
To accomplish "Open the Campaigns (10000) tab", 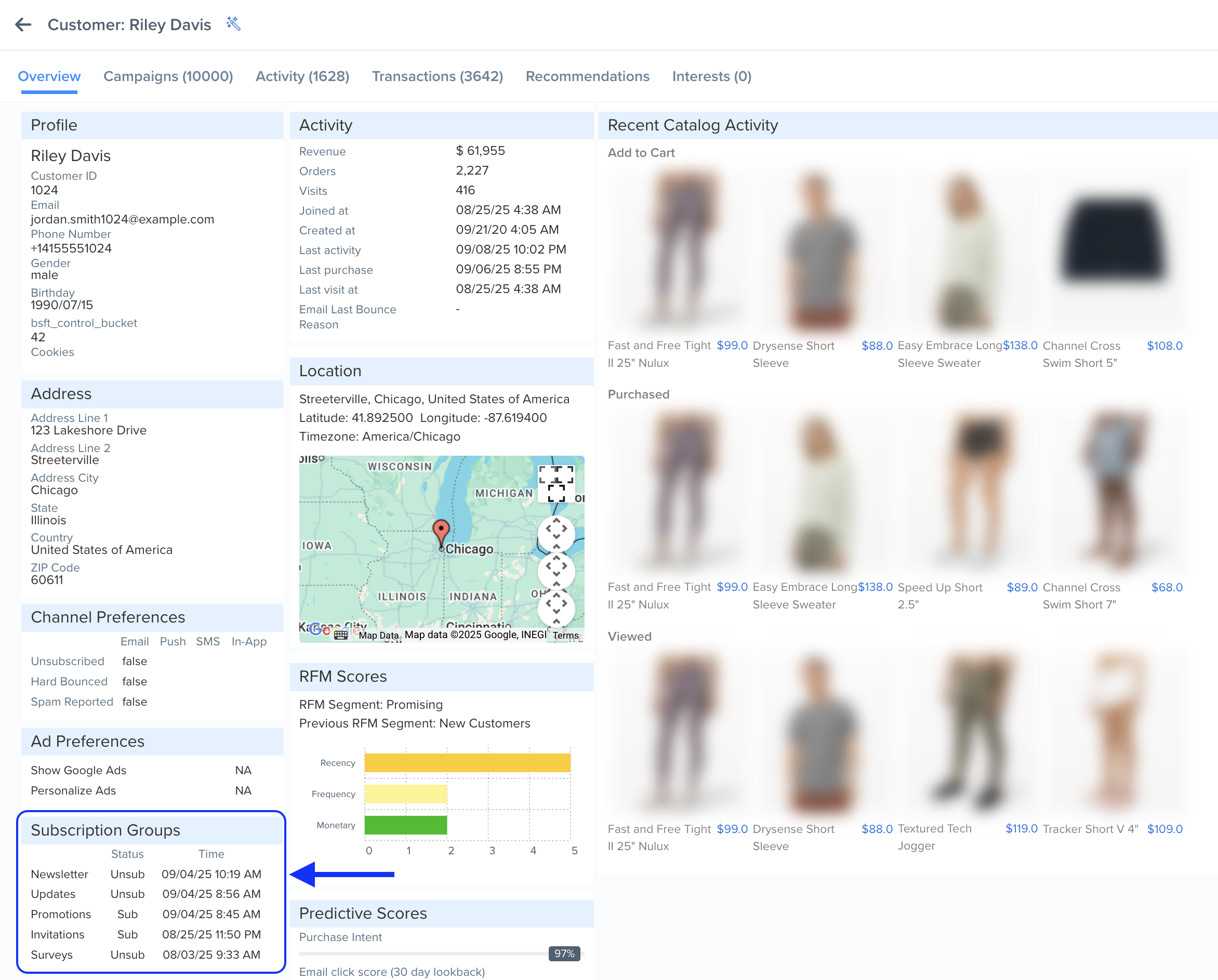I will 168,76.
